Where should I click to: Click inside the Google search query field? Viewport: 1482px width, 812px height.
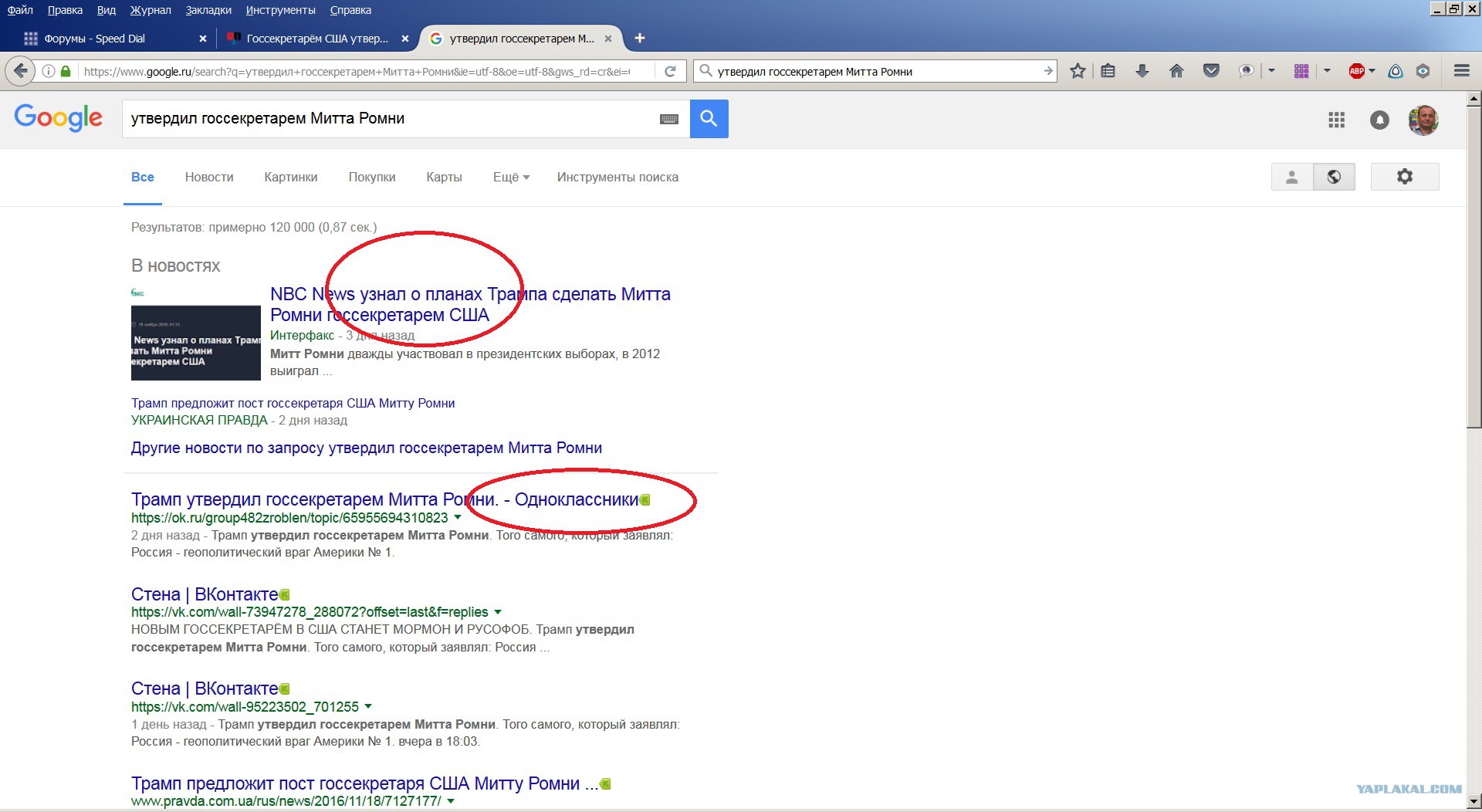(390, 119)
